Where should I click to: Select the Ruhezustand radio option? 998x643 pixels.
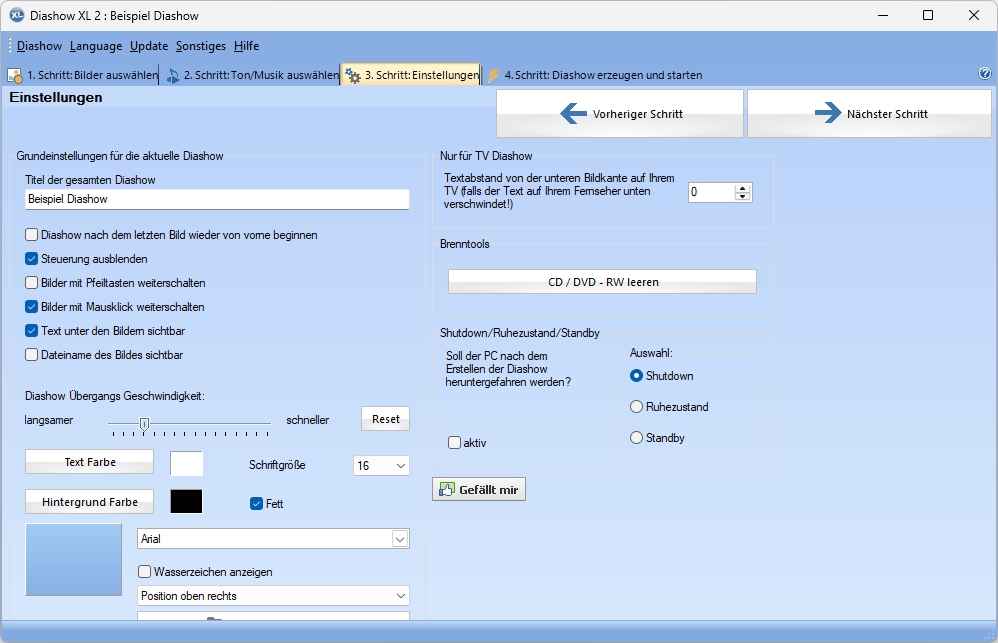(636, 407)
